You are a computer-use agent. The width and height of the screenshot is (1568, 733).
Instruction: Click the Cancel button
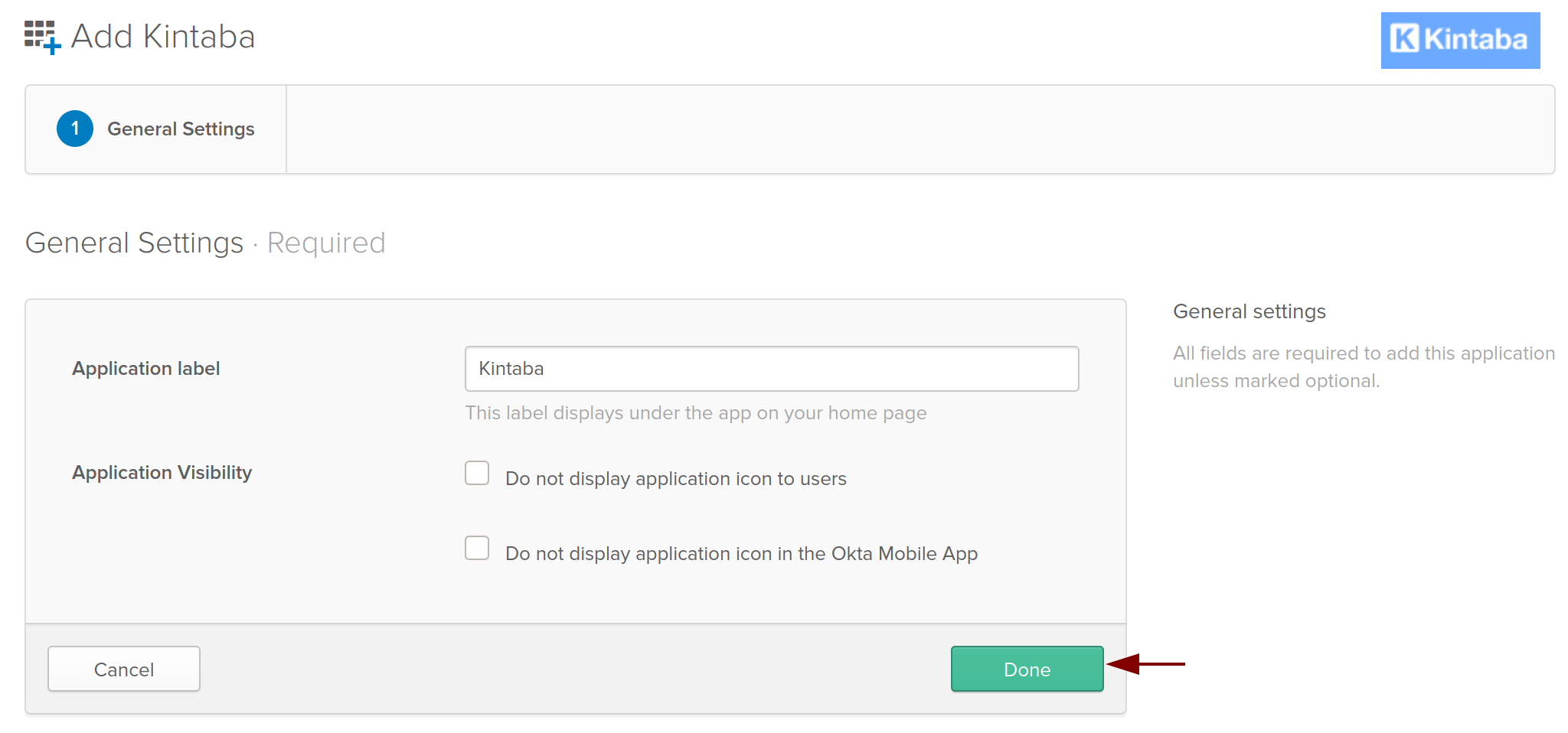[124, 669]
